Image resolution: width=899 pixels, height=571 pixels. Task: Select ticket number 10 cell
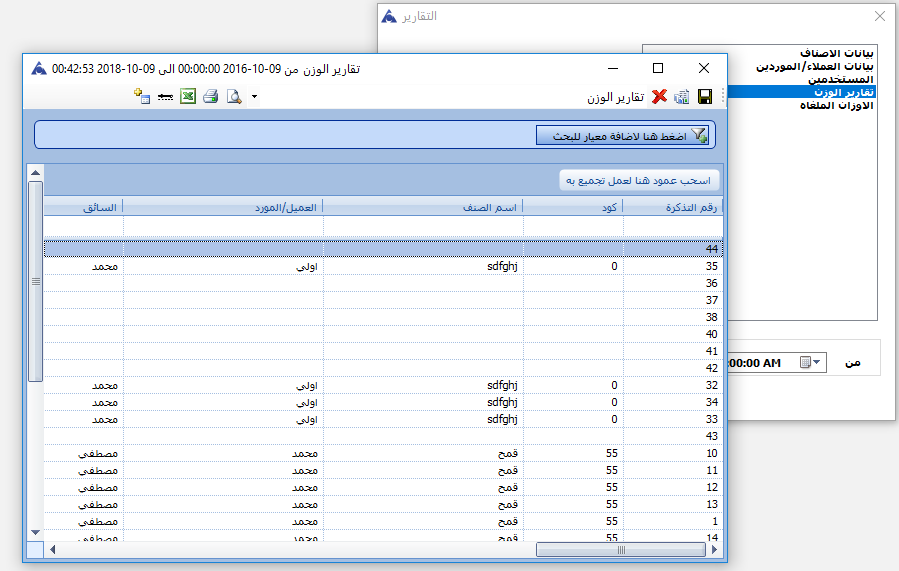pos(673,453)
